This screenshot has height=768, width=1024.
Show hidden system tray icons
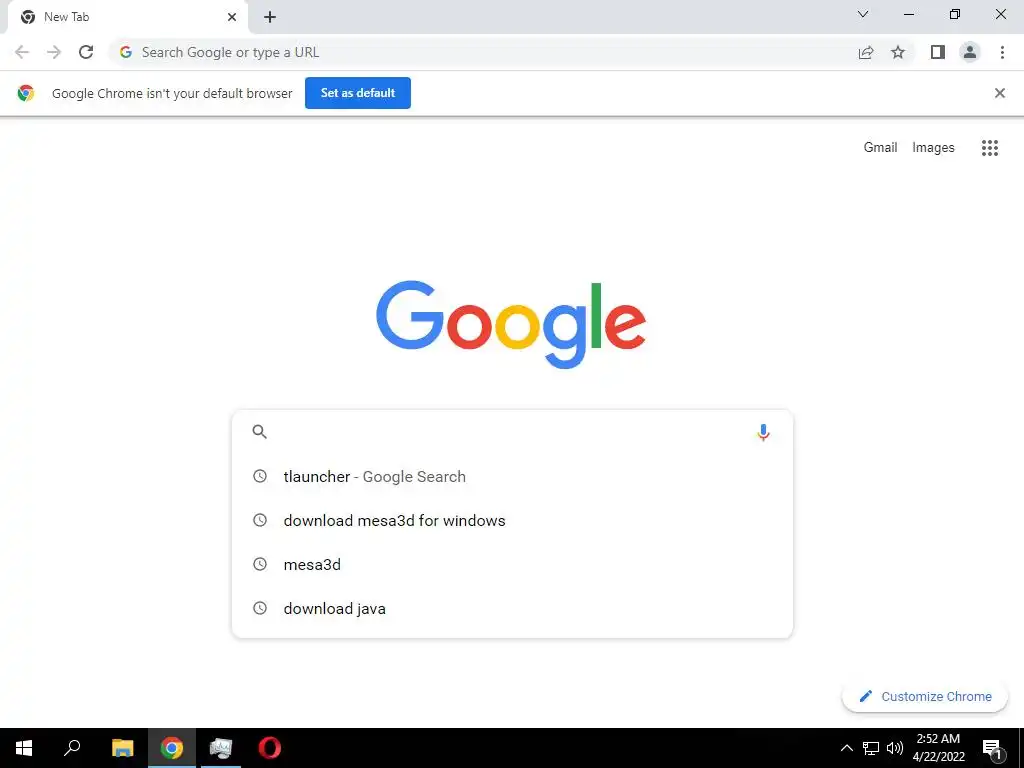pos(846,748)
